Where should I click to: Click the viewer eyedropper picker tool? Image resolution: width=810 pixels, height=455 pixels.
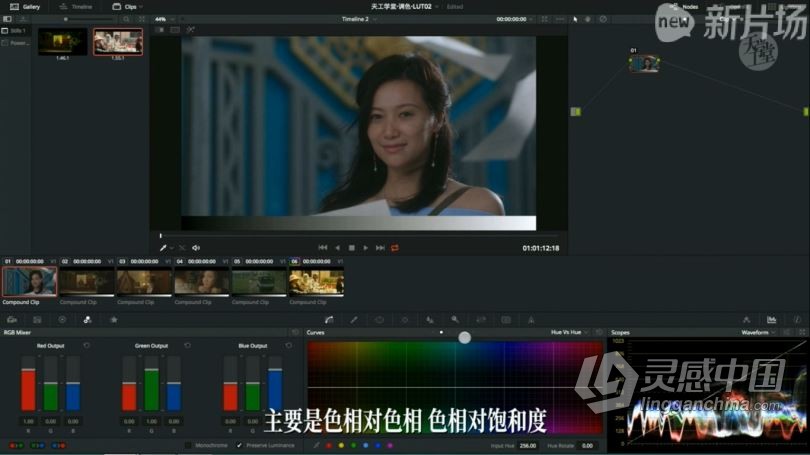pyautogui.click(x=163, y=248)
